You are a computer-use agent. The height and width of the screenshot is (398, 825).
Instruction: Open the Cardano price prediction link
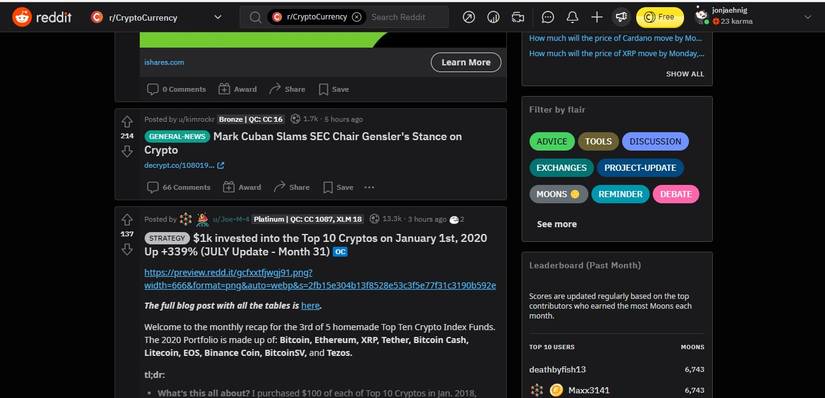[x=616, y=38]
